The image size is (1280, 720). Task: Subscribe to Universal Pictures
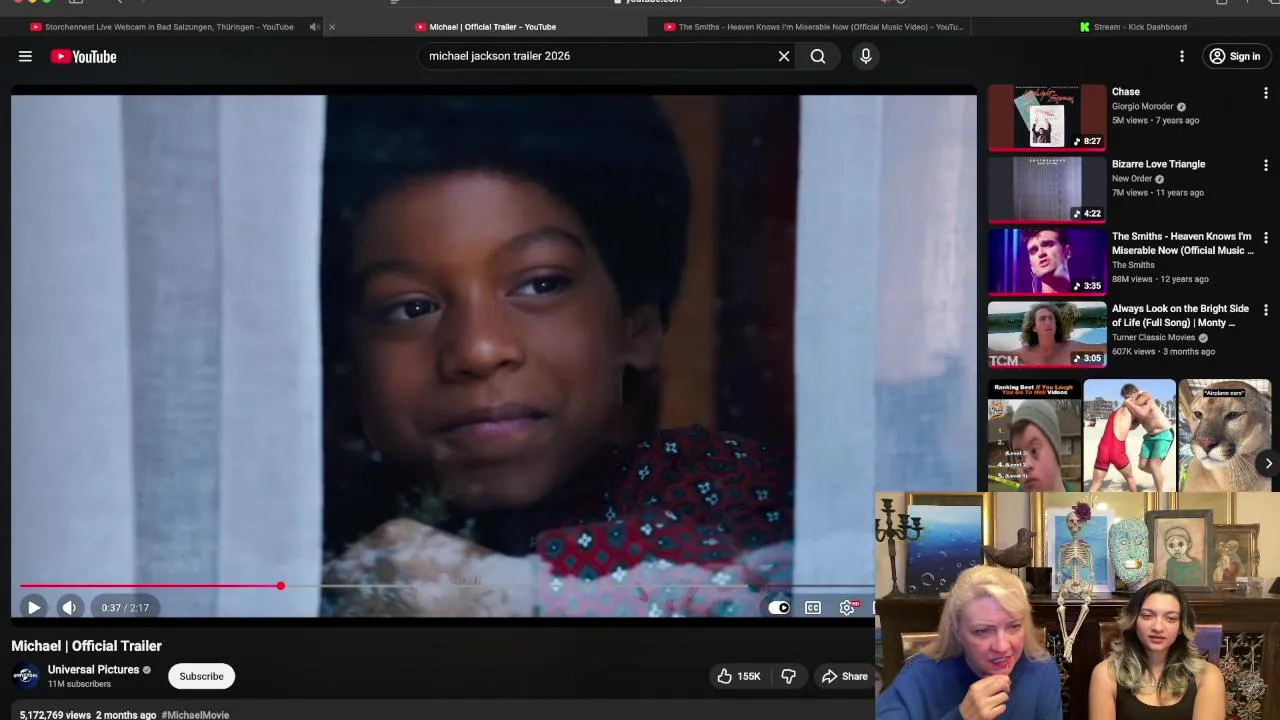tap(201, 676)
